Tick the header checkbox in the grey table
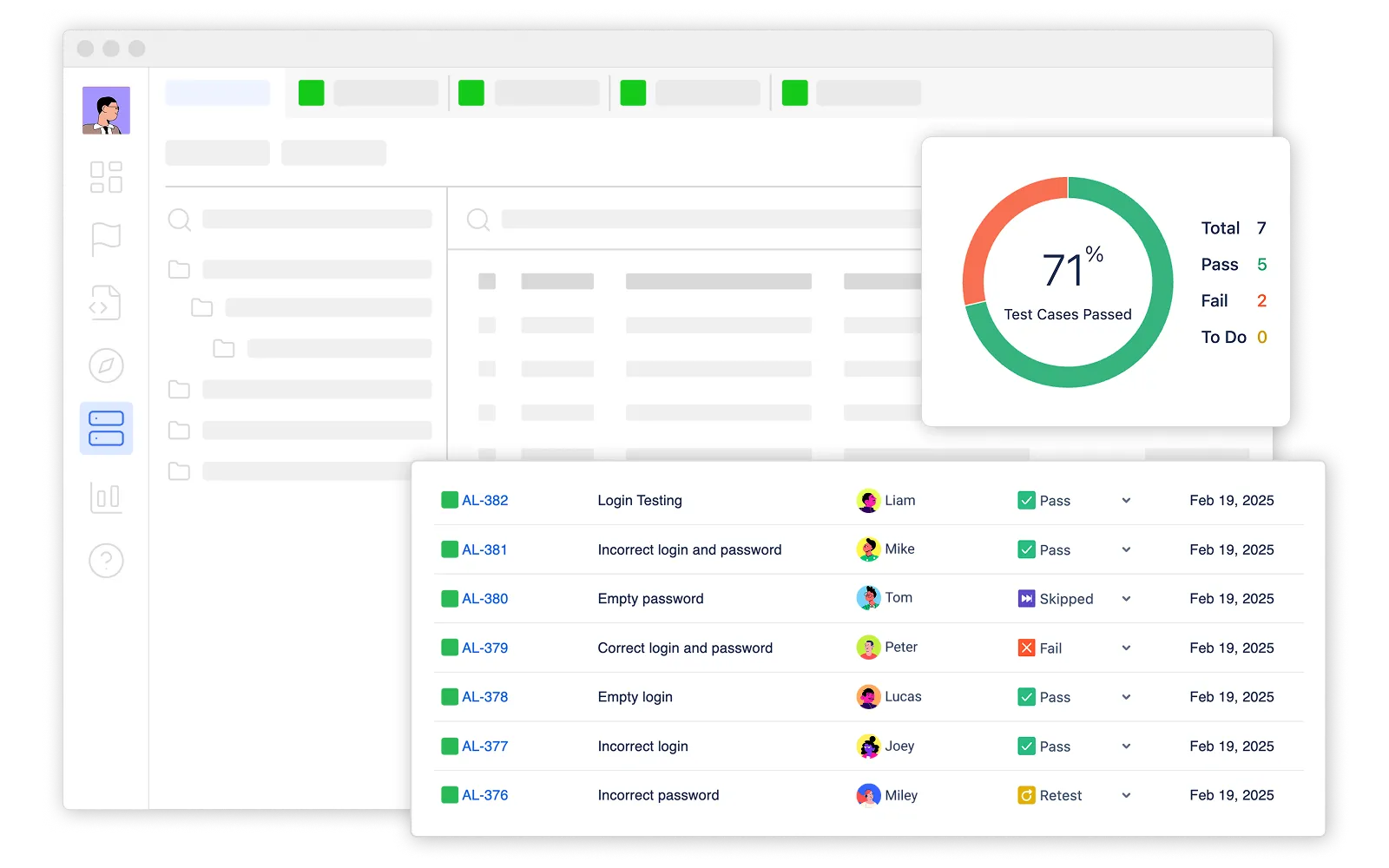Viewport: 1389px width, 868px height. tap(487, 281)
